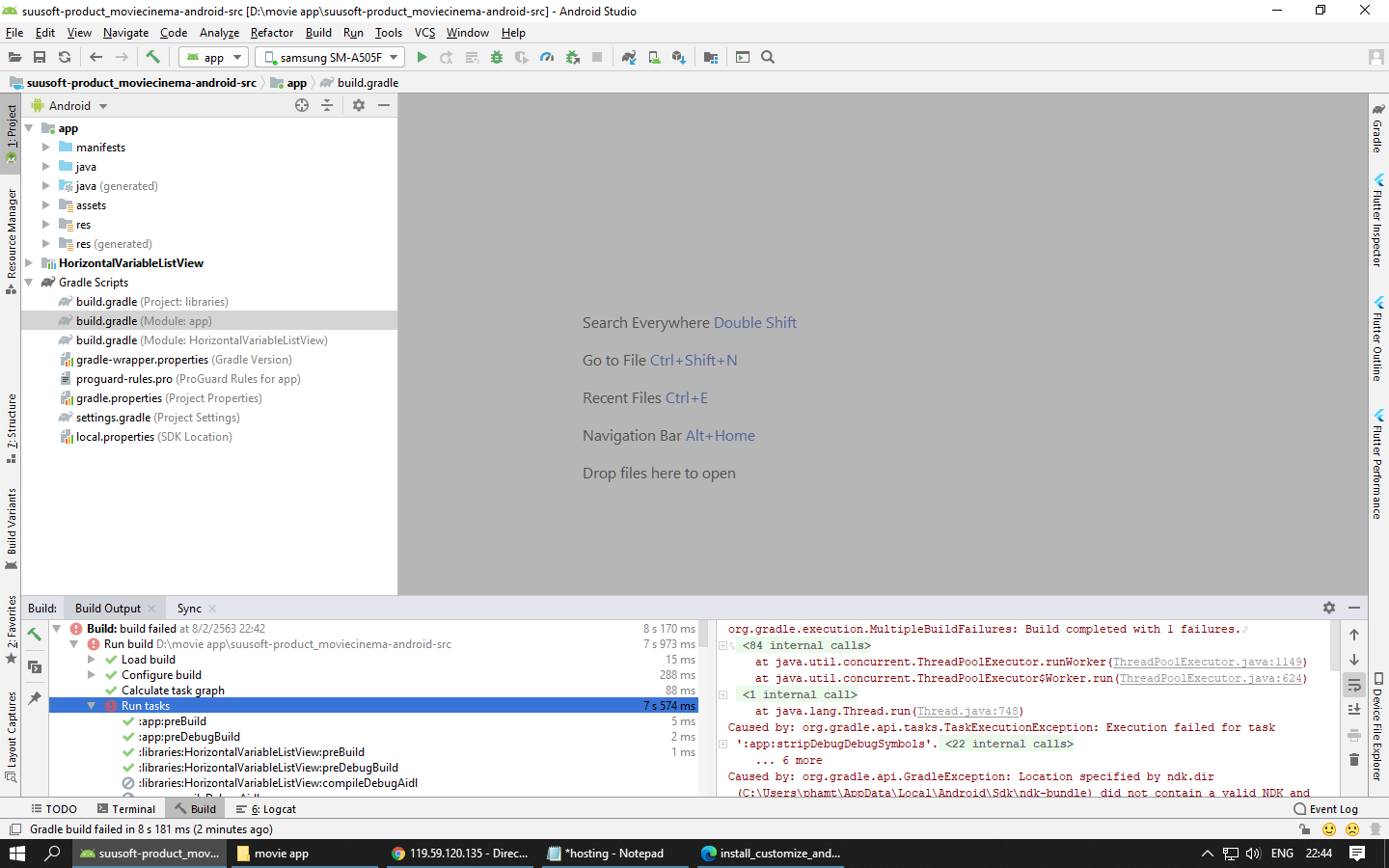The image size is (1389, 868).
Task: Open Project panel gear settings
Action: coord(359,105)
